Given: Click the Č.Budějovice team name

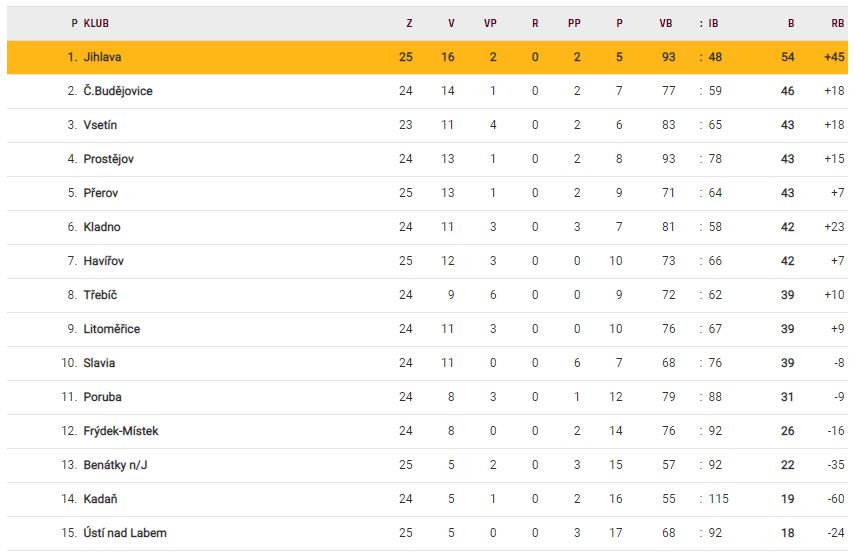Looking at the screenshot, I should tap(118, 91).
